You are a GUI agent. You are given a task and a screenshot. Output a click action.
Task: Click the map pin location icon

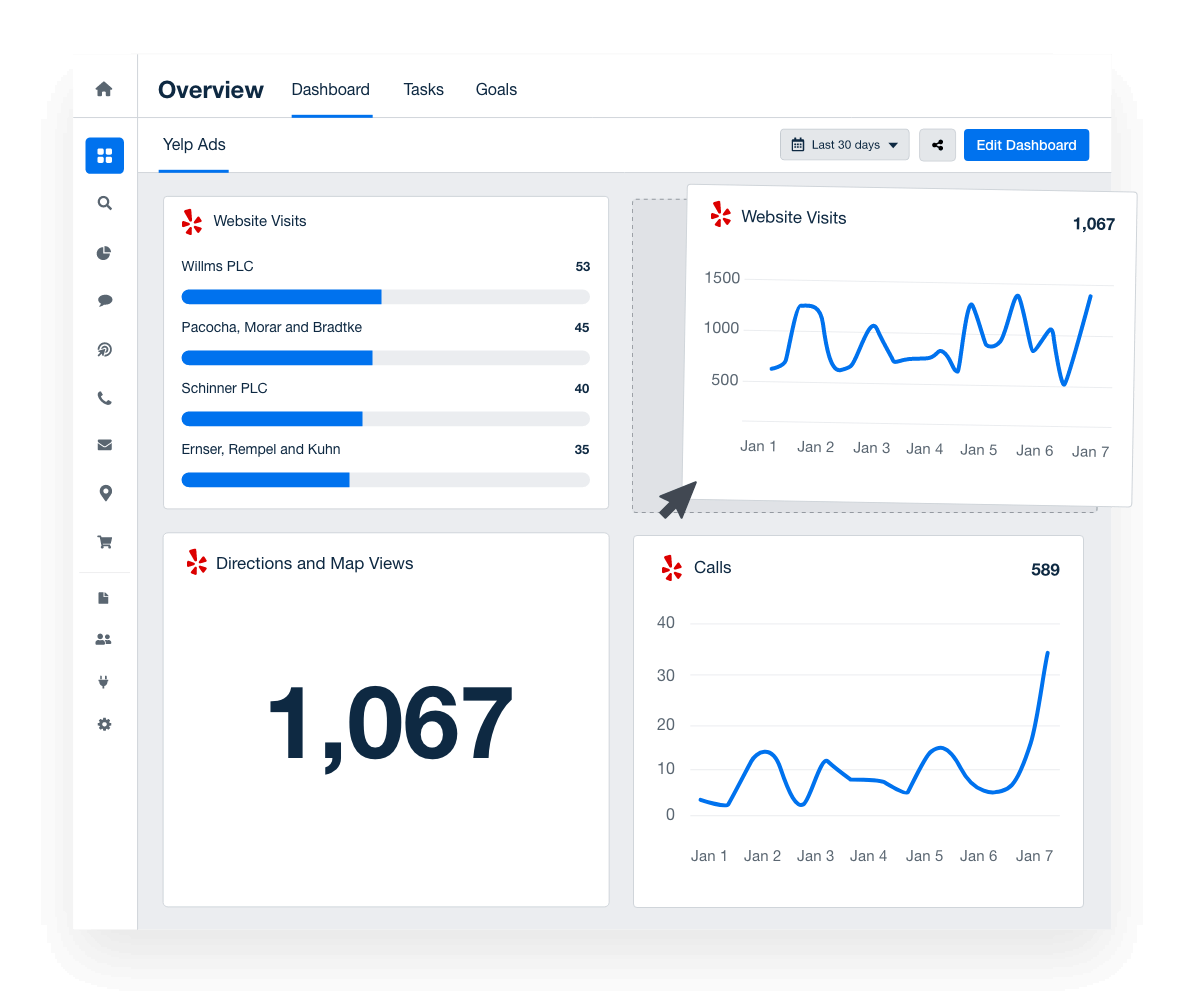coord(105,493)
